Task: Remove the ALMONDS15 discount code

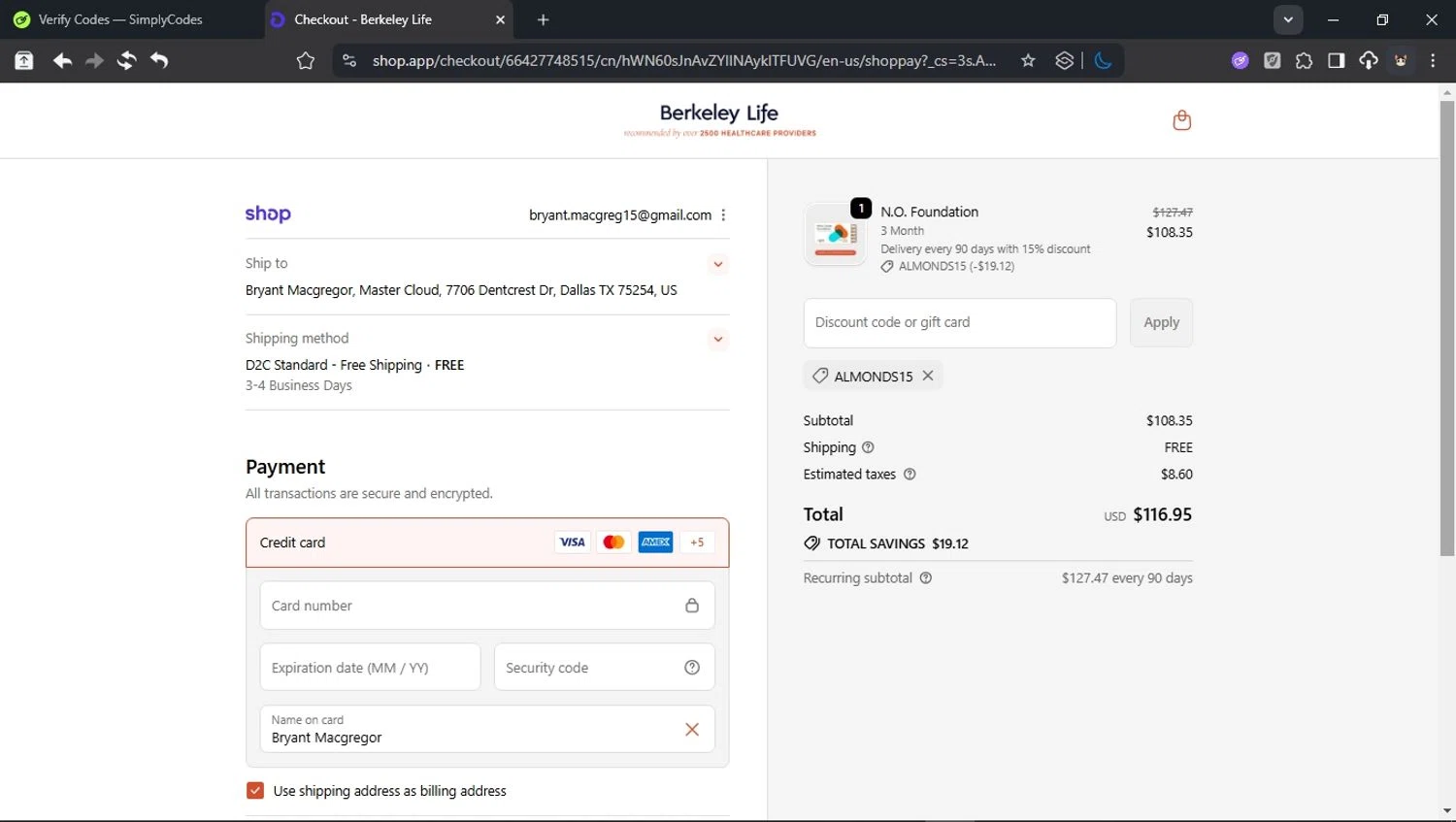Action: click(x=928, y=376)
